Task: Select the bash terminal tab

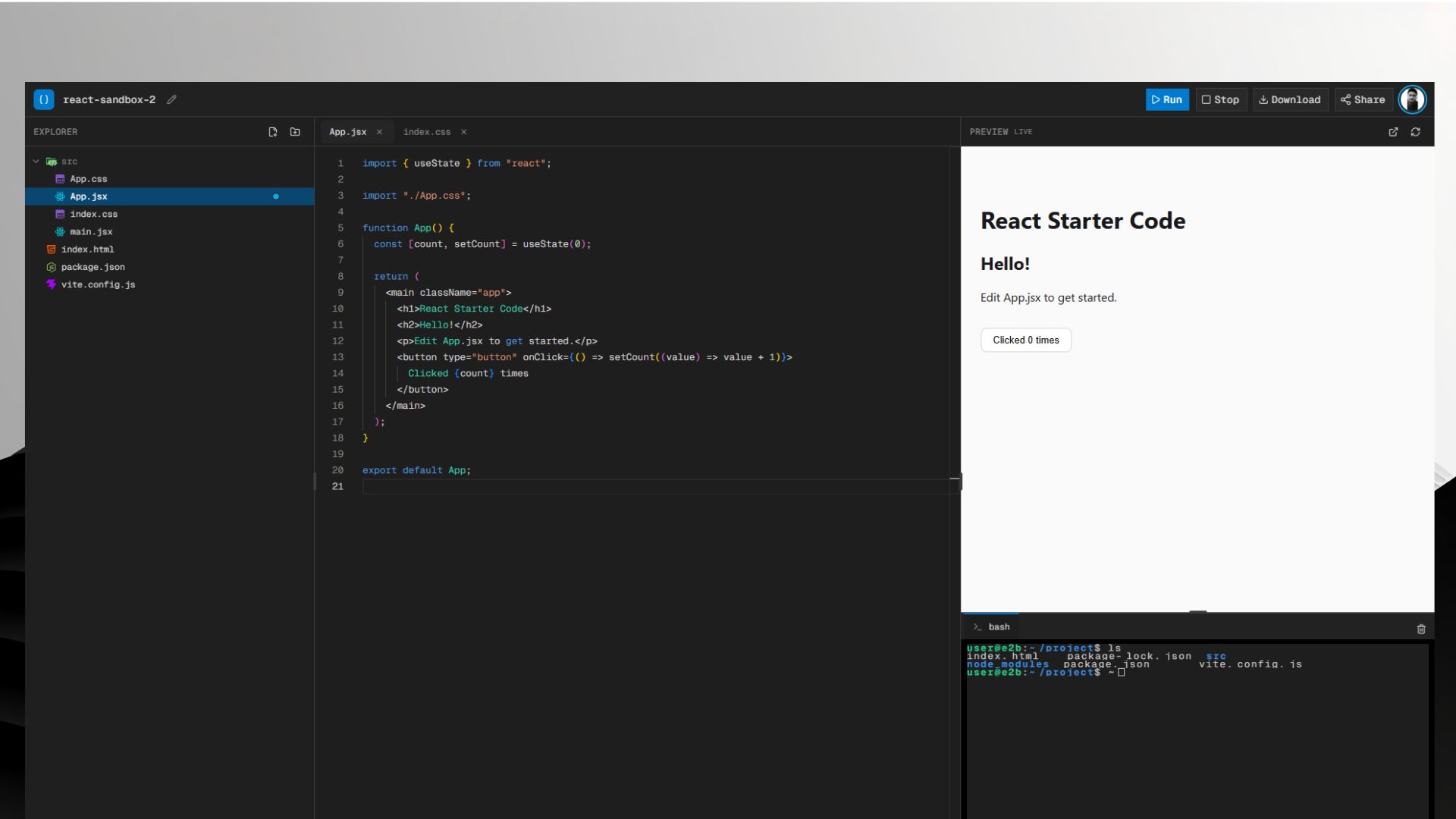Action: (x=992, y=627)
